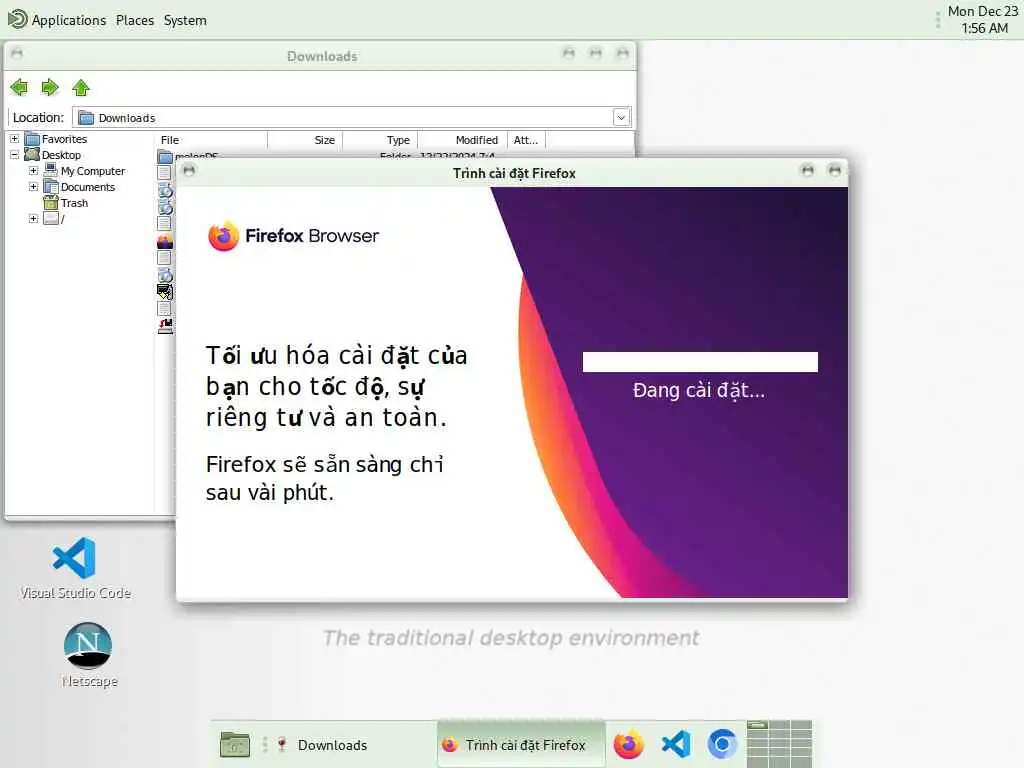Click the desktop logo icon beside Applications
The height and width of the screenshot is (768, 1024).
click(18, 19)
